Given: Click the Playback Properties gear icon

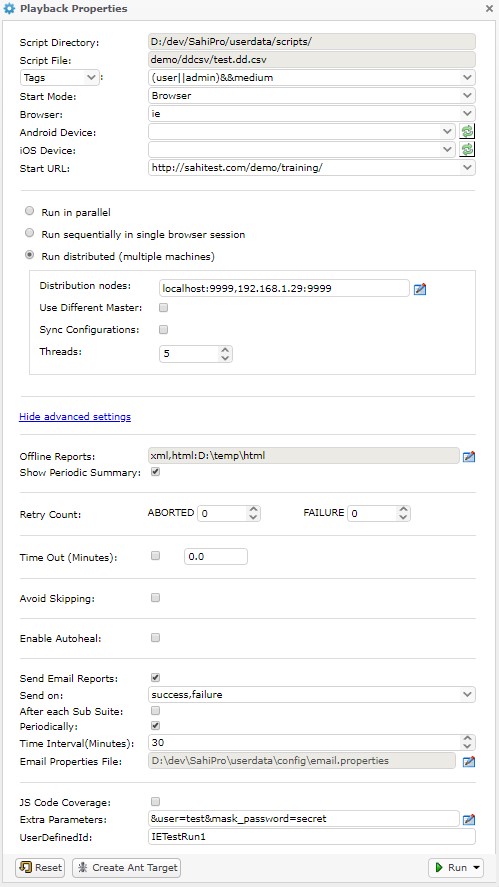Looking at the screenshot, I should 9,8.
